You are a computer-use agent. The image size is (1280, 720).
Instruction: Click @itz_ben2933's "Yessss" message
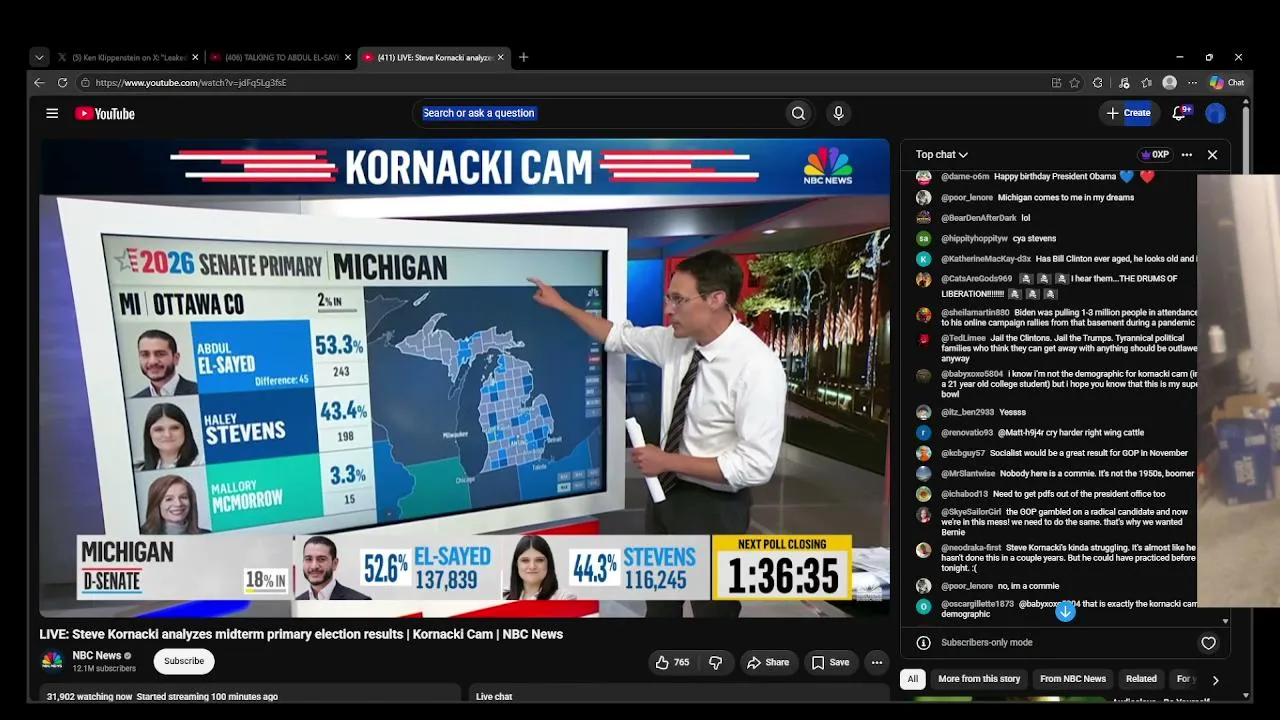pyautogui.click(x=1012, y=412)
